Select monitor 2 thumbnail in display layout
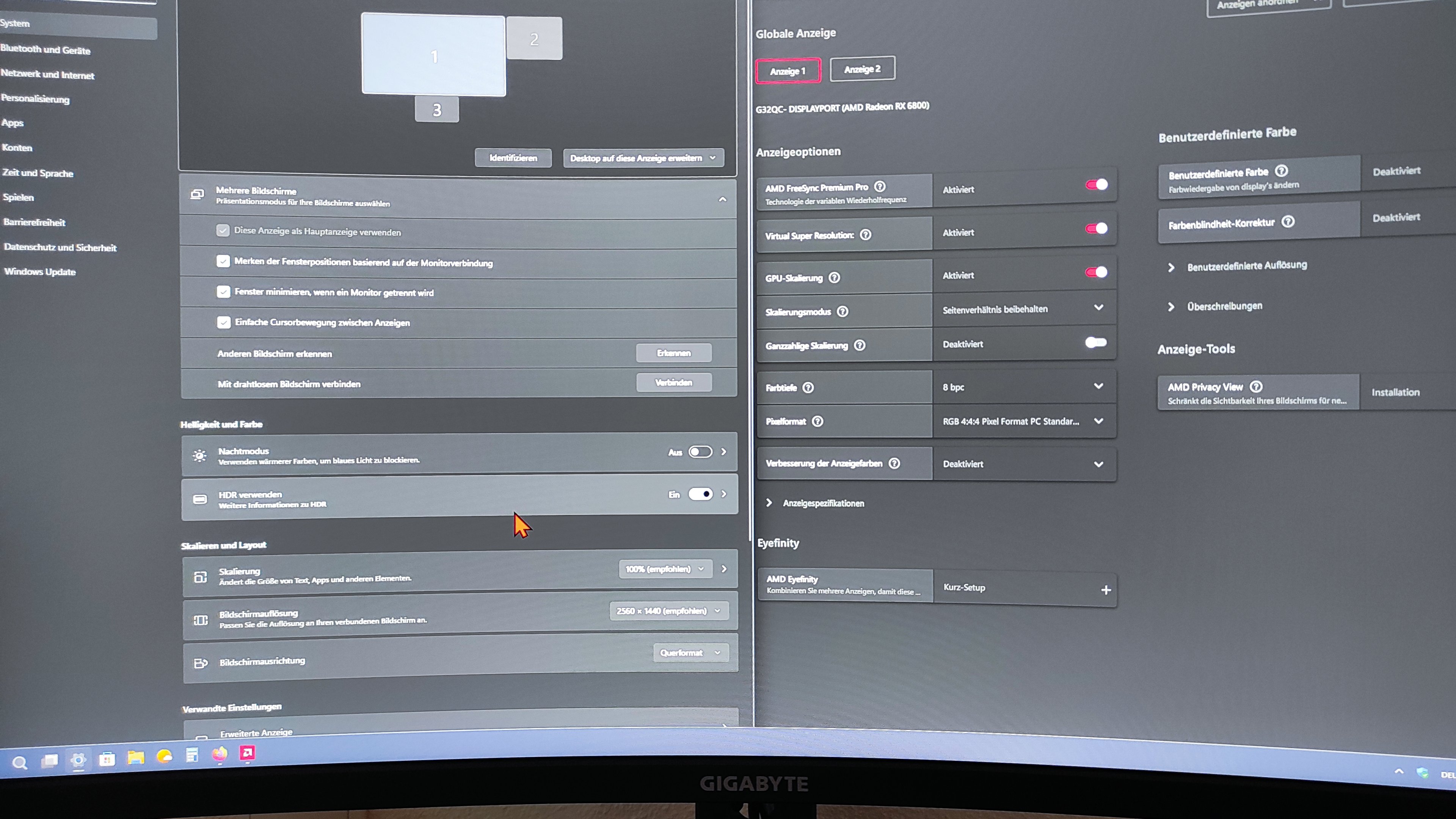The width and height of the screenshot is (1456, 819). [x=534, y=38]
